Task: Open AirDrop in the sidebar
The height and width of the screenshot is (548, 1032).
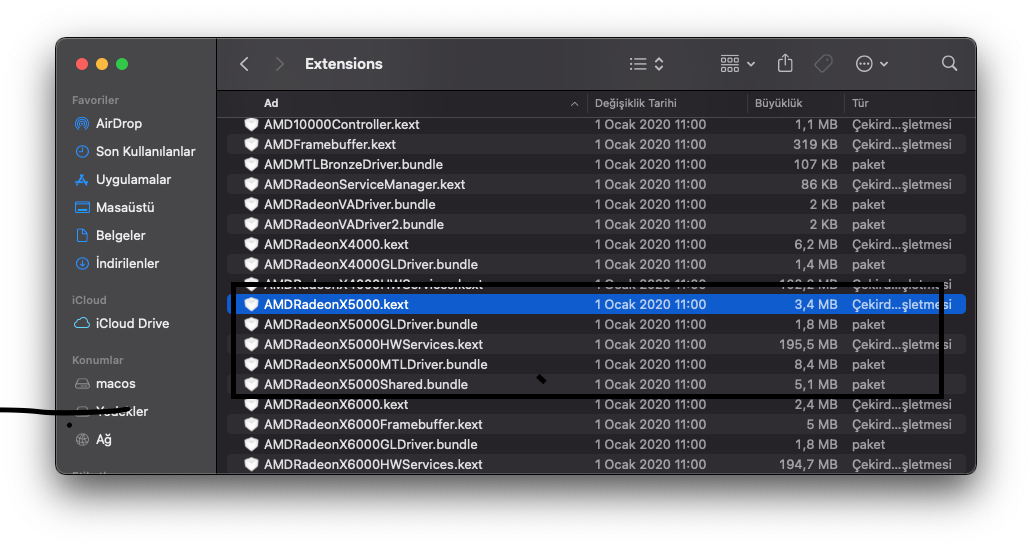Action: [x=118, y=124]
